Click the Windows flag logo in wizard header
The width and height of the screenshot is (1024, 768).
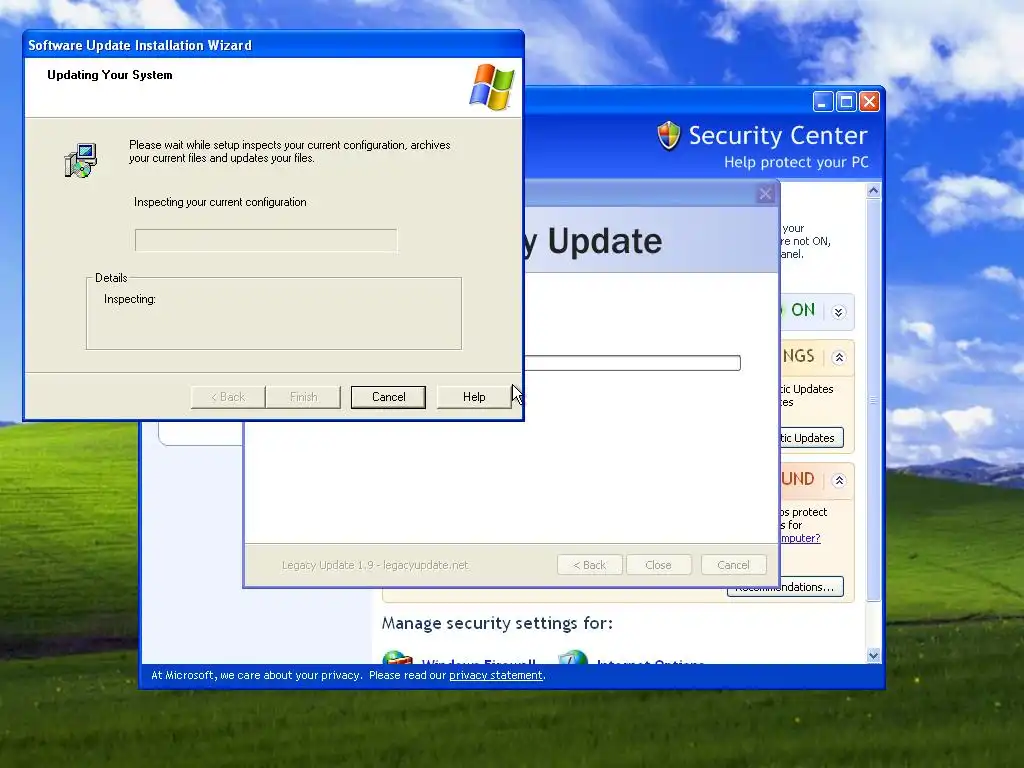point(492,87)
